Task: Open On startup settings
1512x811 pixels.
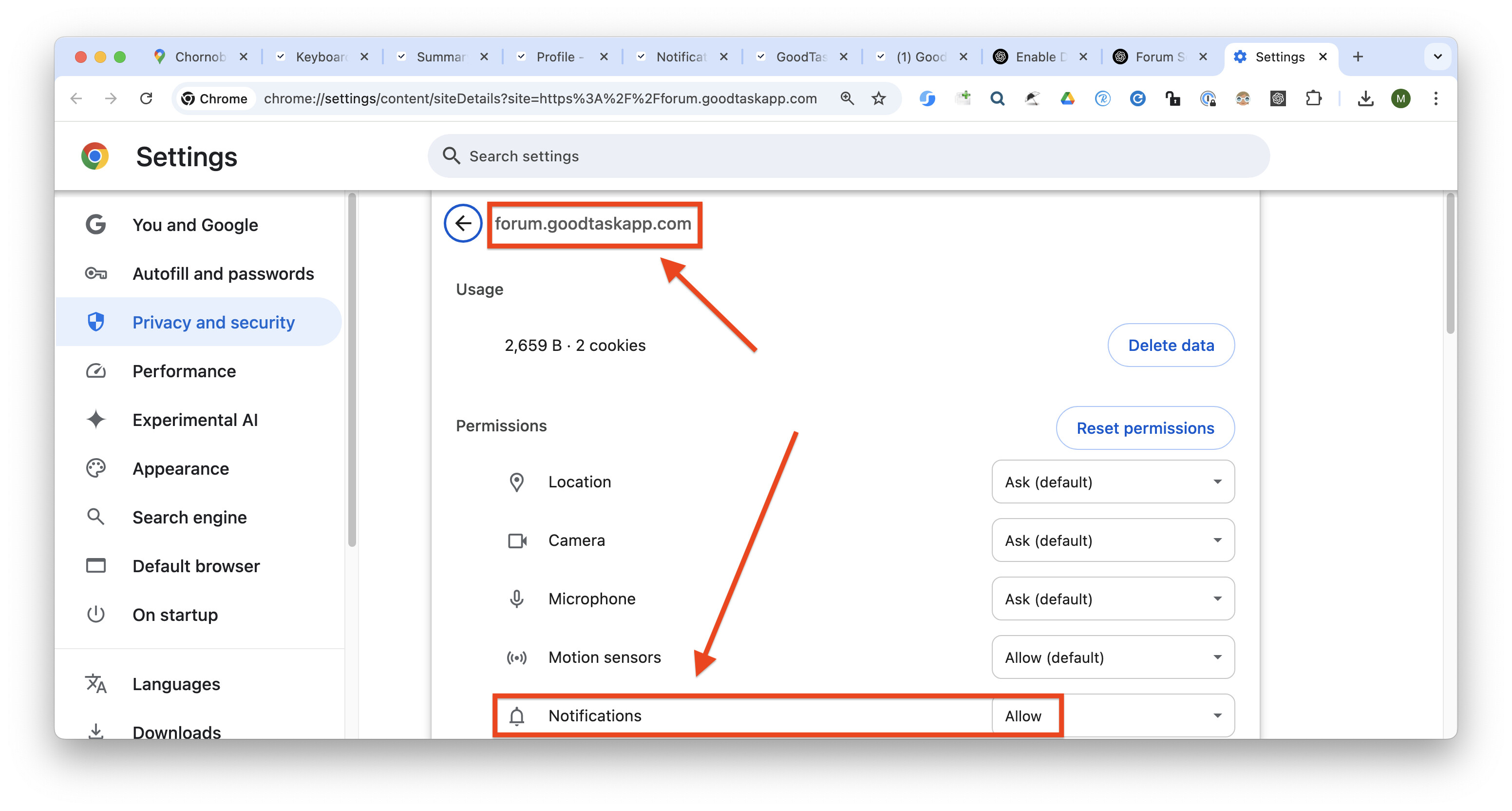Action: tap(198, 615)
